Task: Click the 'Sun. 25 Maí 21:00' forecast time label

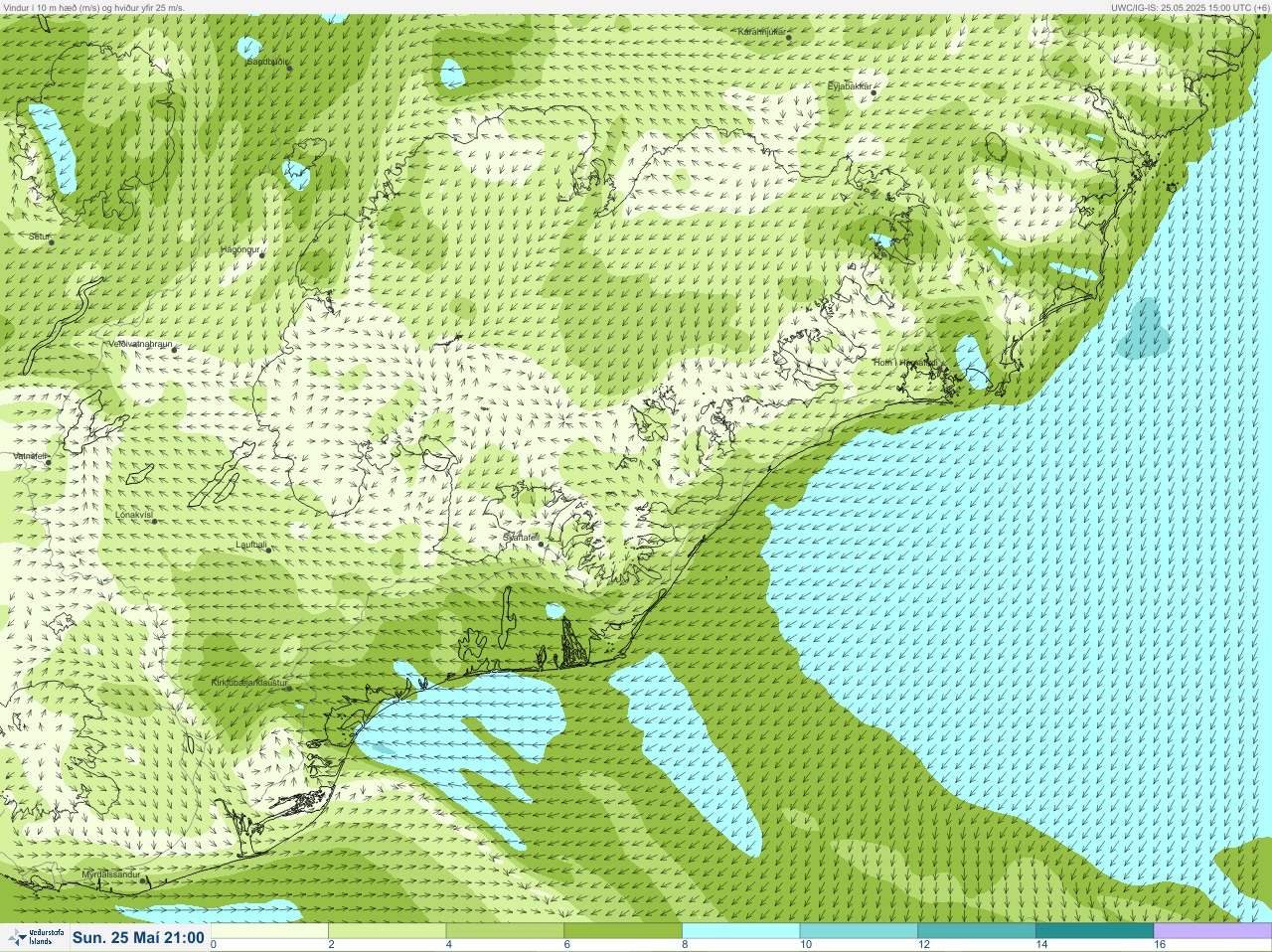Action: 138,937
